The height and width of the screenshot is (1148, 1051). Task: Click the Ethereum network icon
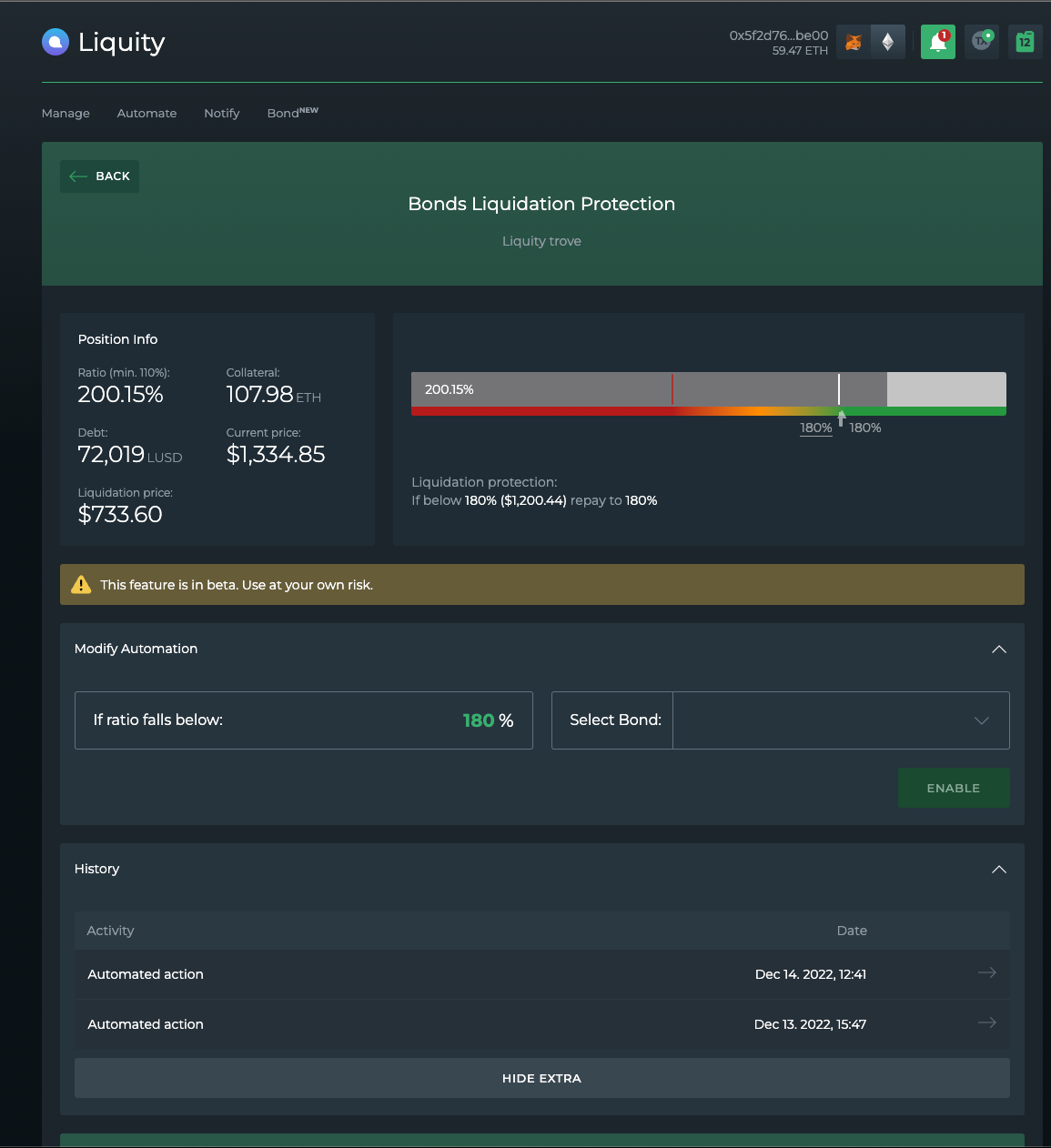coord(888,42)
